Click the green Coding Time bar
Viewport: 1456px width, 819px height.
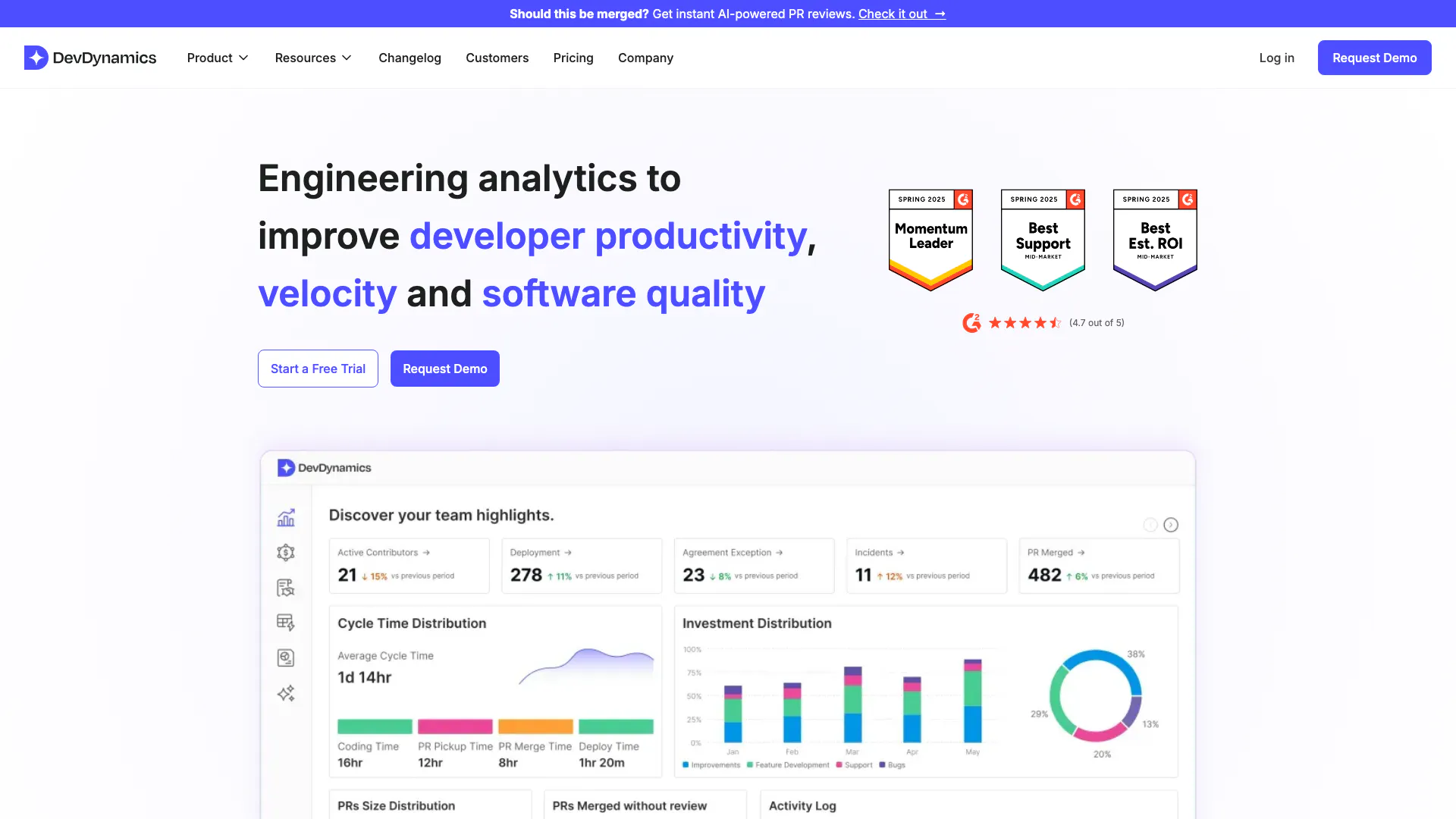pyautogui.click(x=375, y=726)
